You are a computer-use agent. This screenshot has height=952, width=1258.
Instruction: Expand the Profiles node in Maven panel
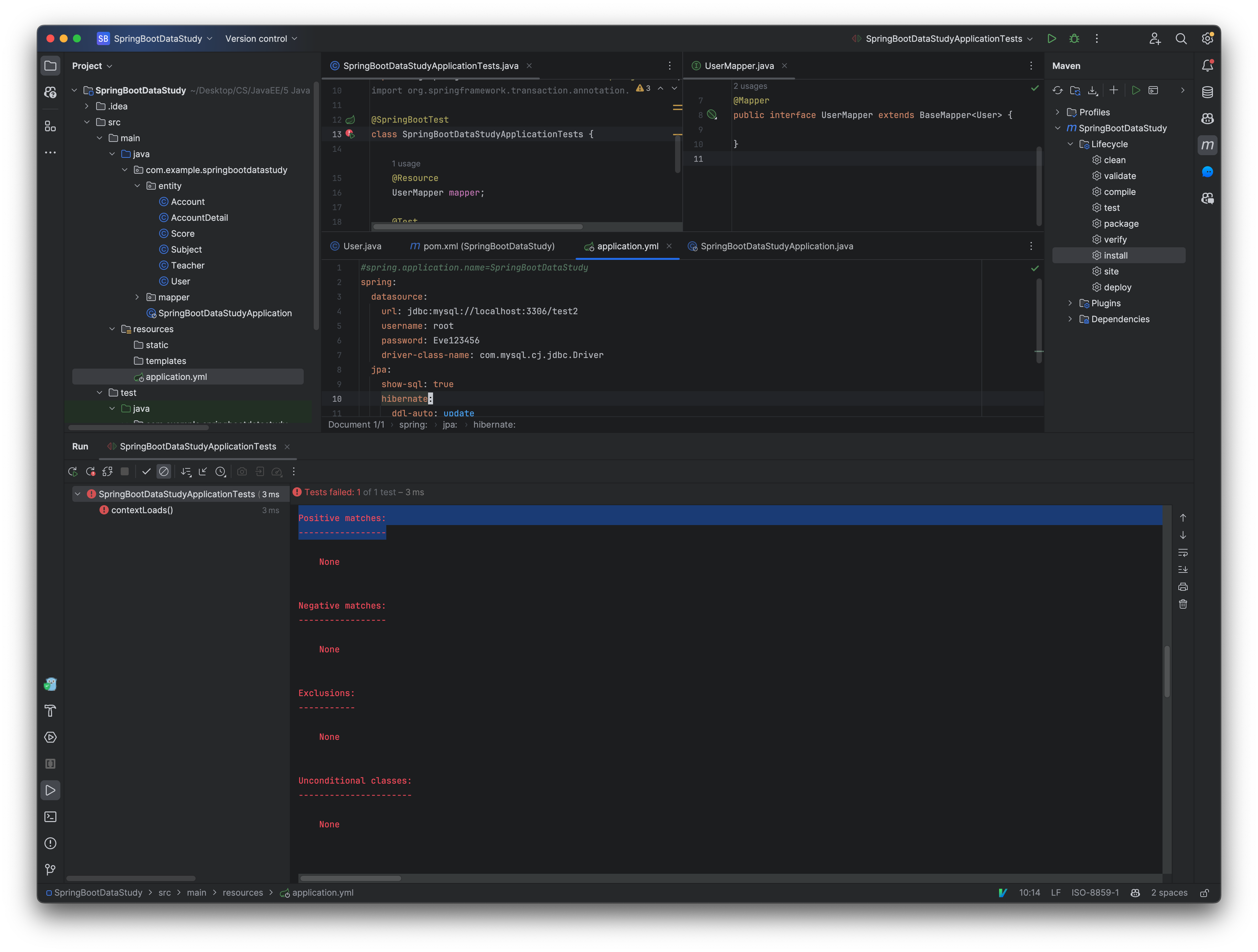click(1058, 112)
